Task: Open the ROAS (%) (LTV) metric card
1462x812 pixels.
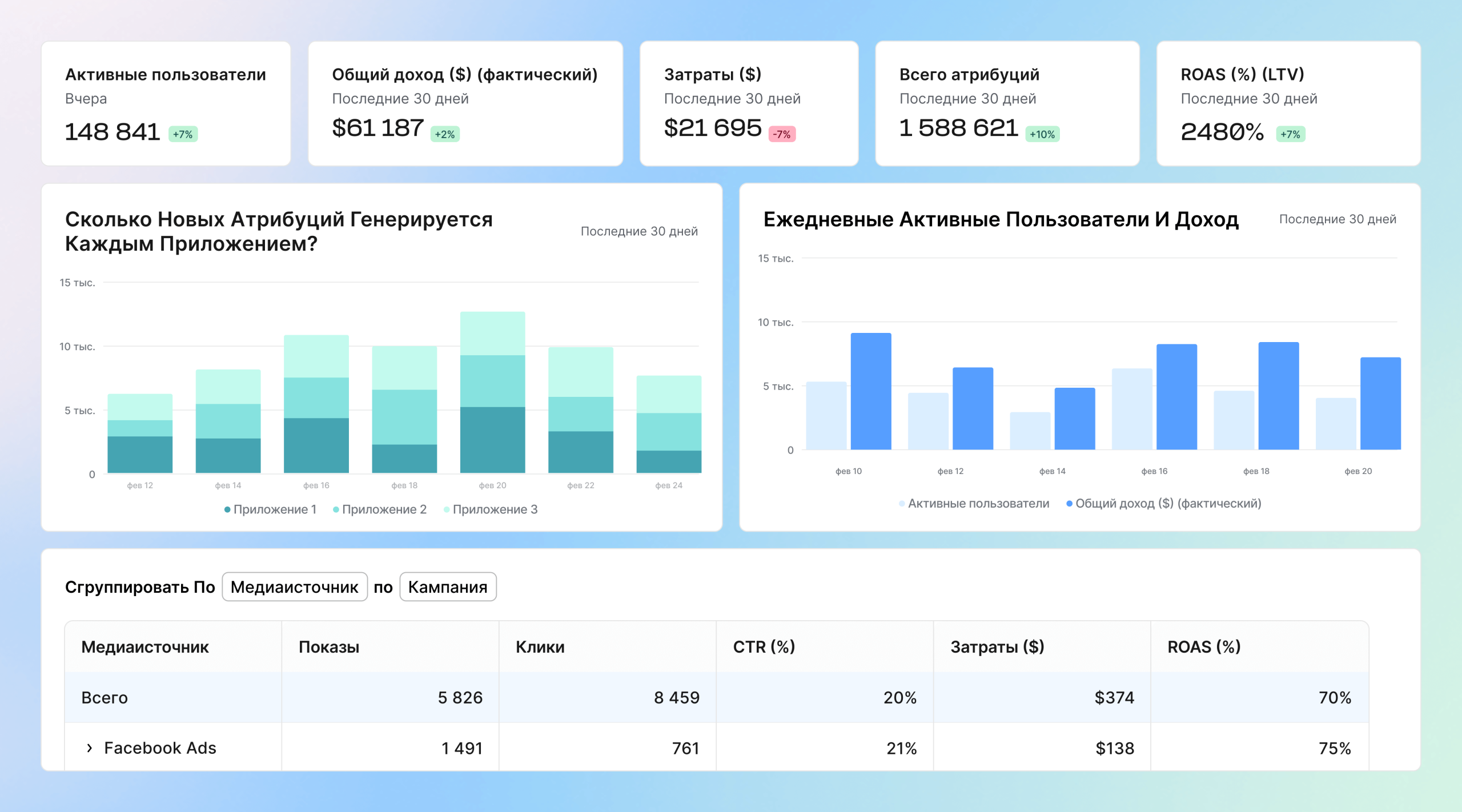Action: 1288,103
